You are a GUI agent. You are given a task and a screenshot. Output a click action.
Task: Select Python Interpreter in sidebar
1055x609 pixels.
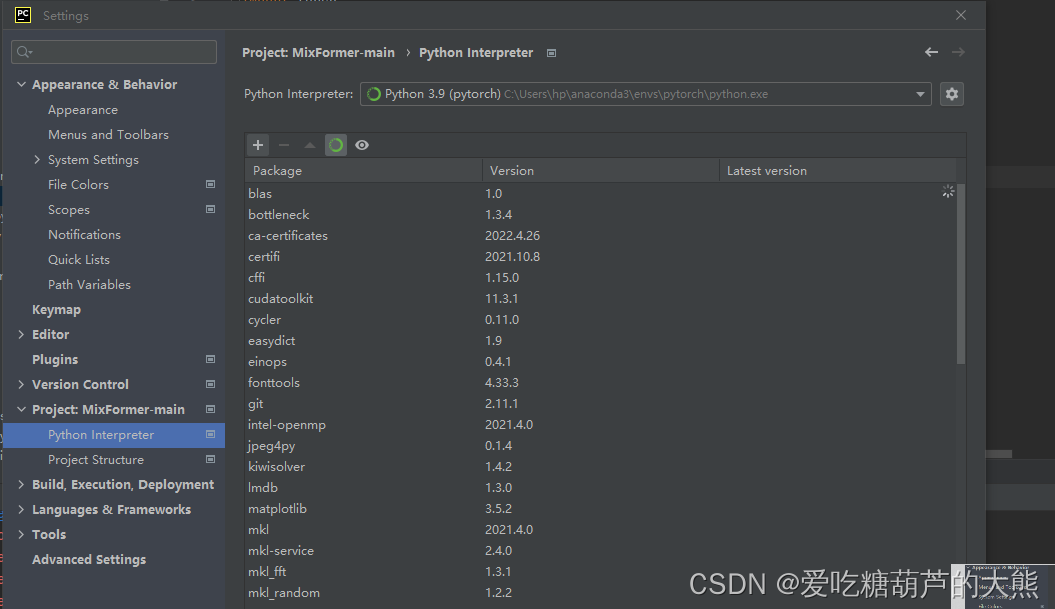click(x=114, y=435)
